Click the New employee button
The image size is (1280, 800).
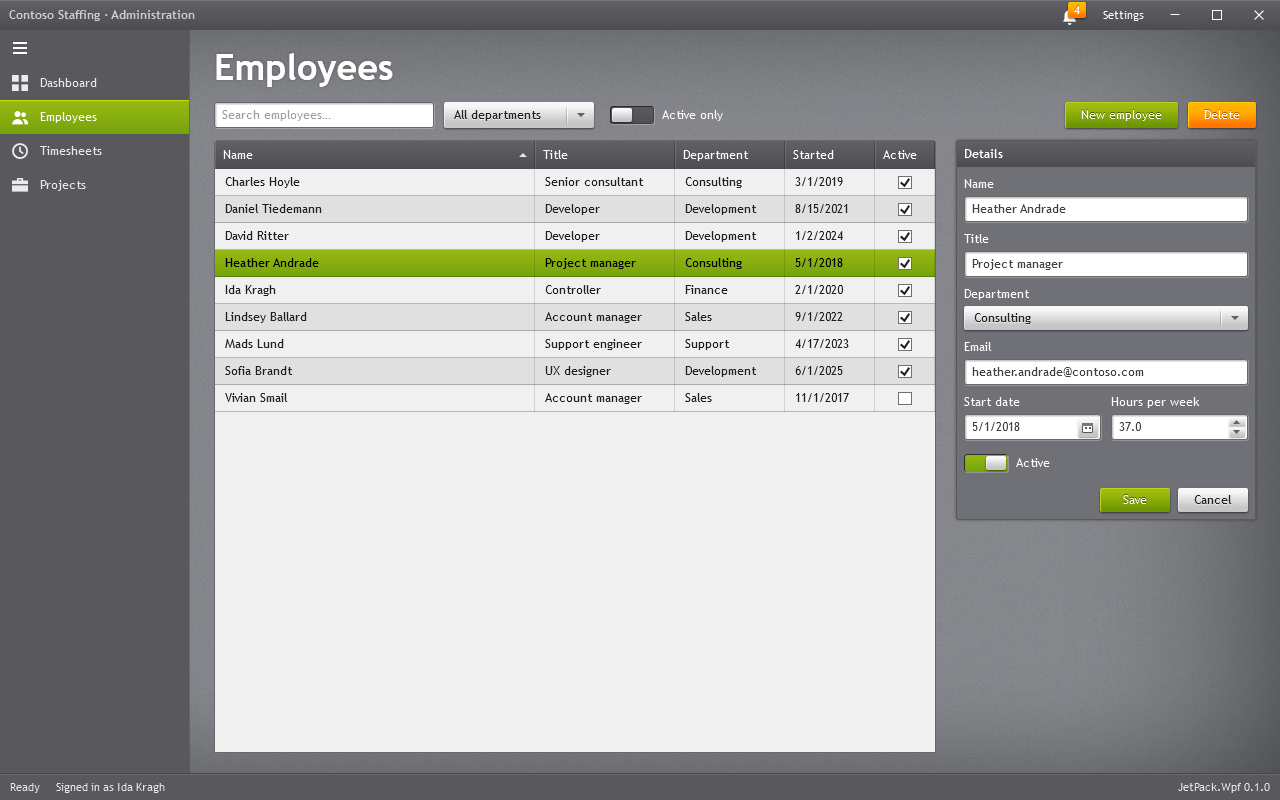point(1121,115)
